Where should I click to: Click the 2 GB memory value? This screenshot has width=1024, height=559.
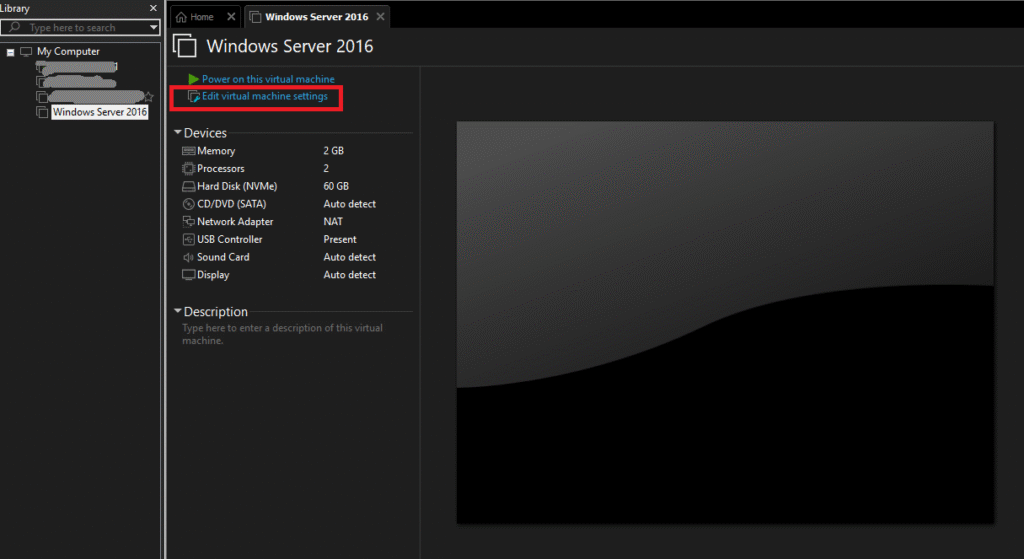pyautogui.click(x=333, y=151)
